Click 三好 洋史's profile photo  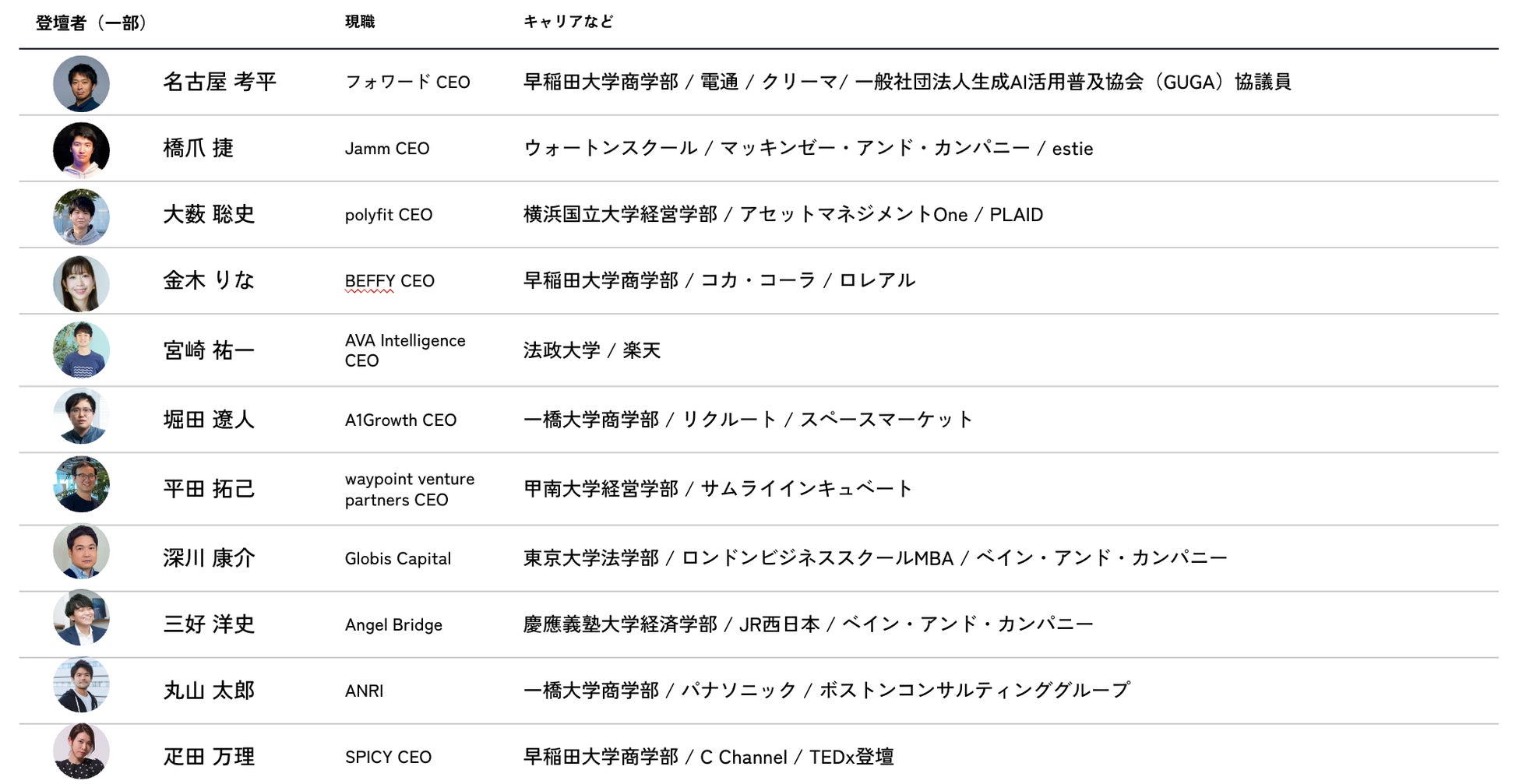(x=81, y=618)
